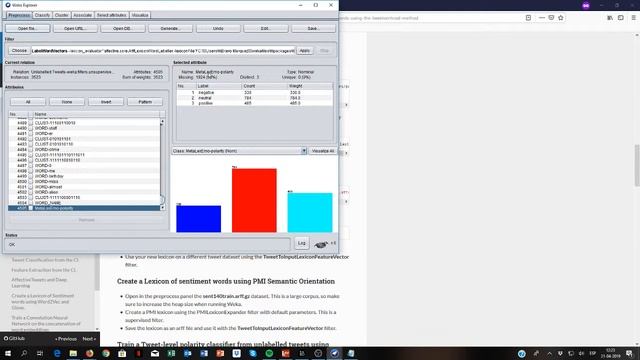This screenshot has height=360, width=640.
Task: Click the attribute list scrollbar up arrow
Action: tap(162, 122)
